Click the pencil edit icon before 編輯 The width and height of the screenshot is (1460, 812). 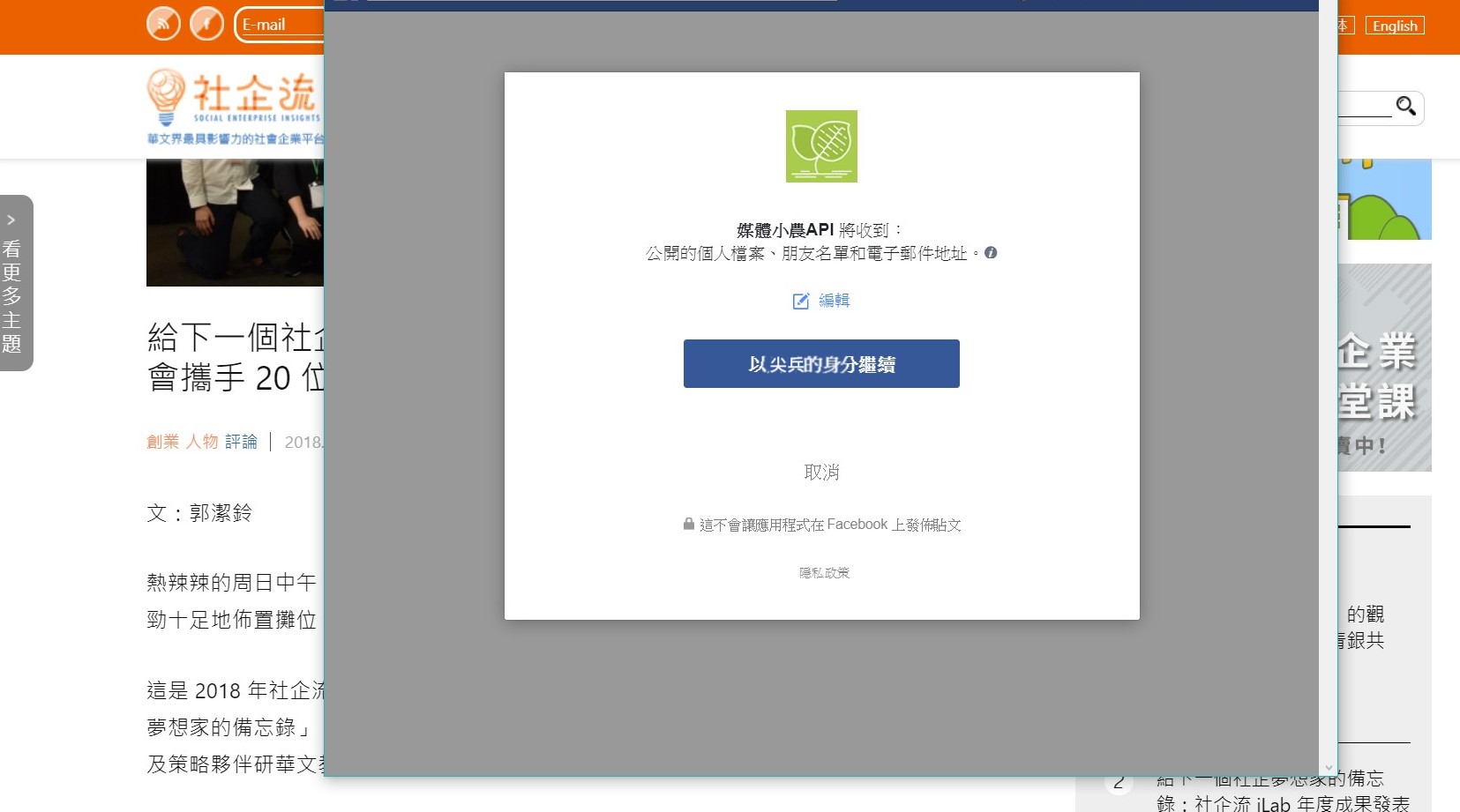click(800, 302)
